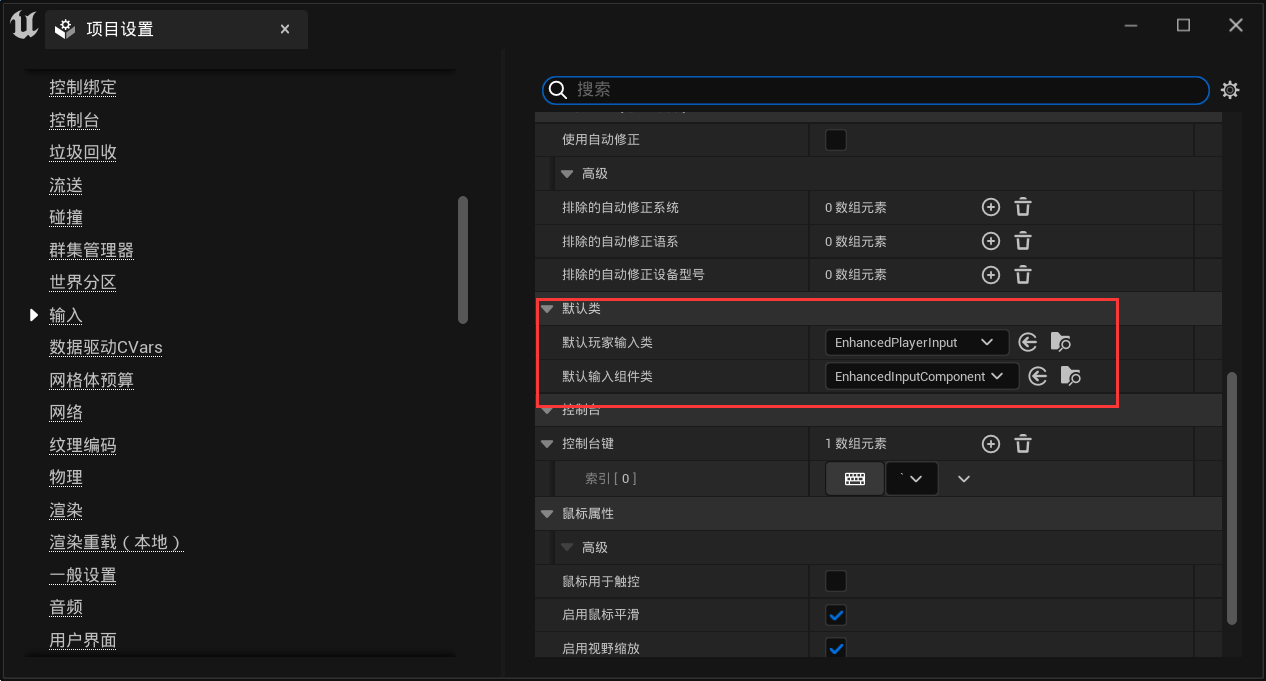The width and height of the screenshot is (1266, 681).
Task: Click the settings gear next to search
Action: (x=1230, y=90)
